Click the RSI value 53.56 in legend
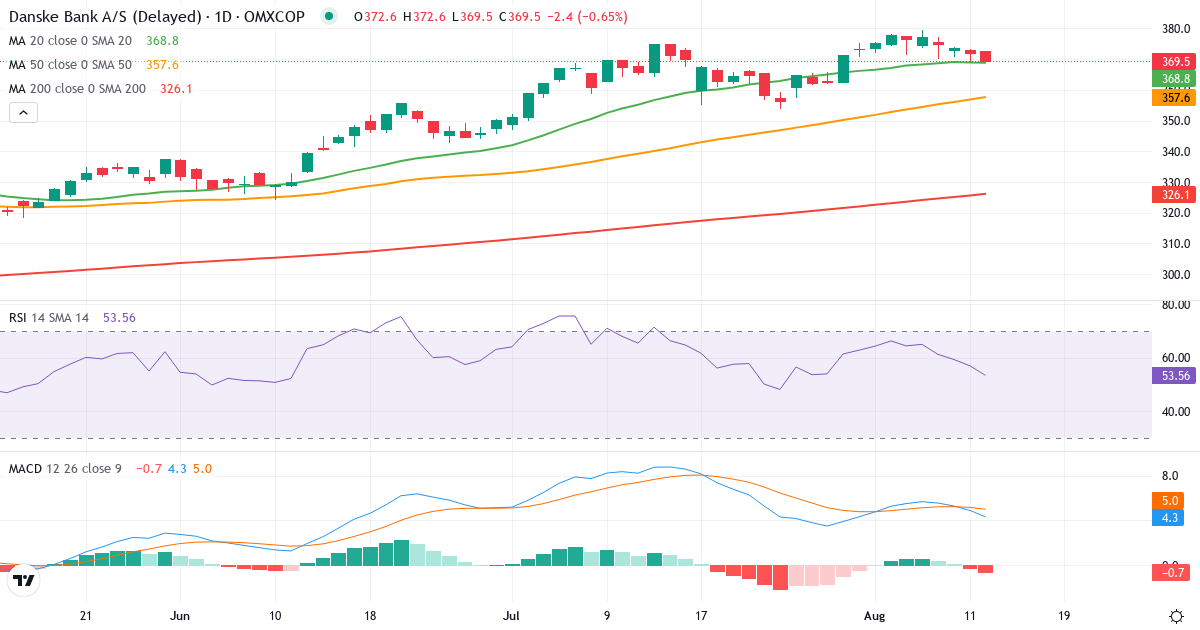The image size is (1200, 630). 119,317
